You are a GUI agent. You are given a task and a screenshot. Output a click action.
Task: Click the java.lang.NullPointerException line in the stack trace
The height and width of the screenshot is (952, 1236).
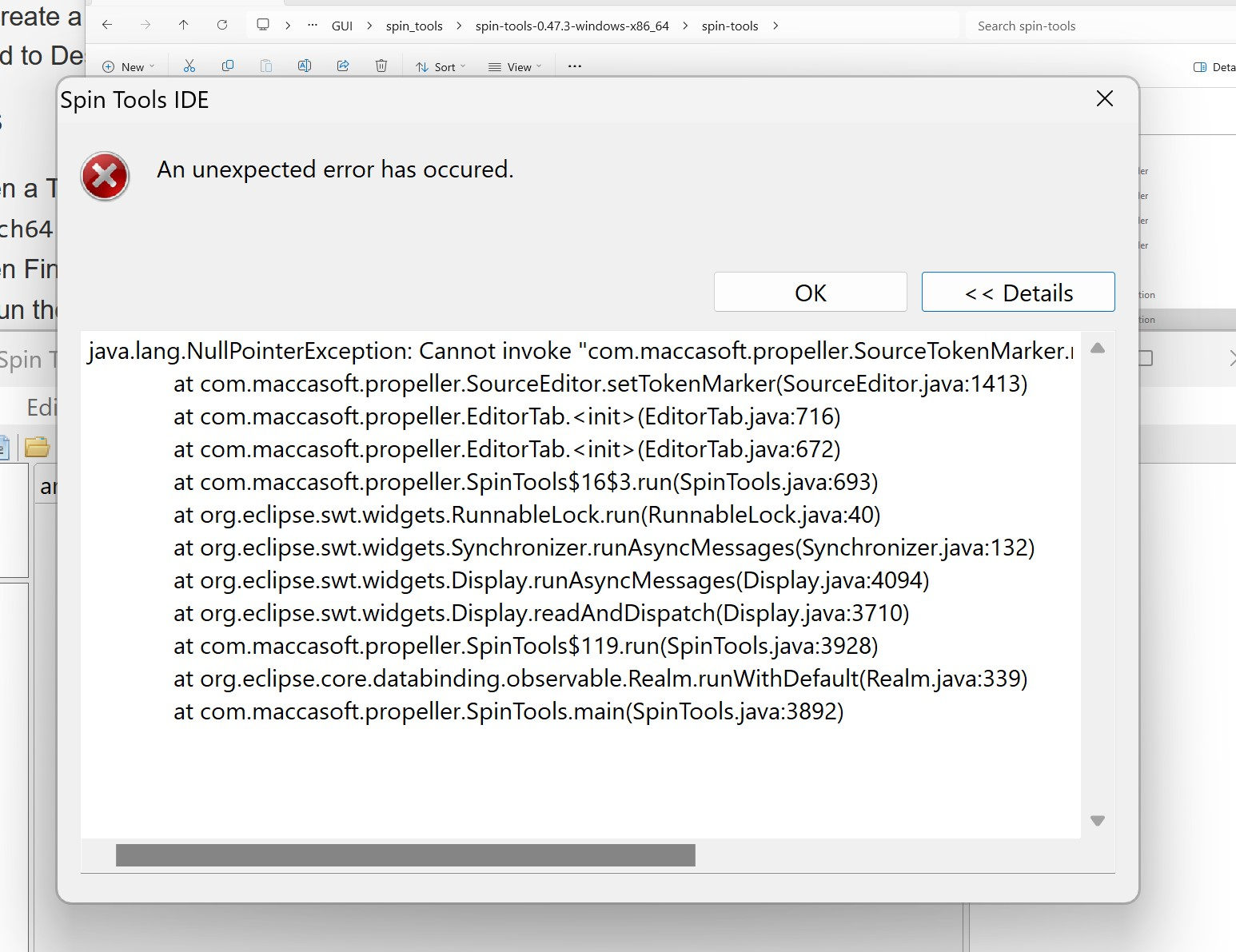(580, 351)
